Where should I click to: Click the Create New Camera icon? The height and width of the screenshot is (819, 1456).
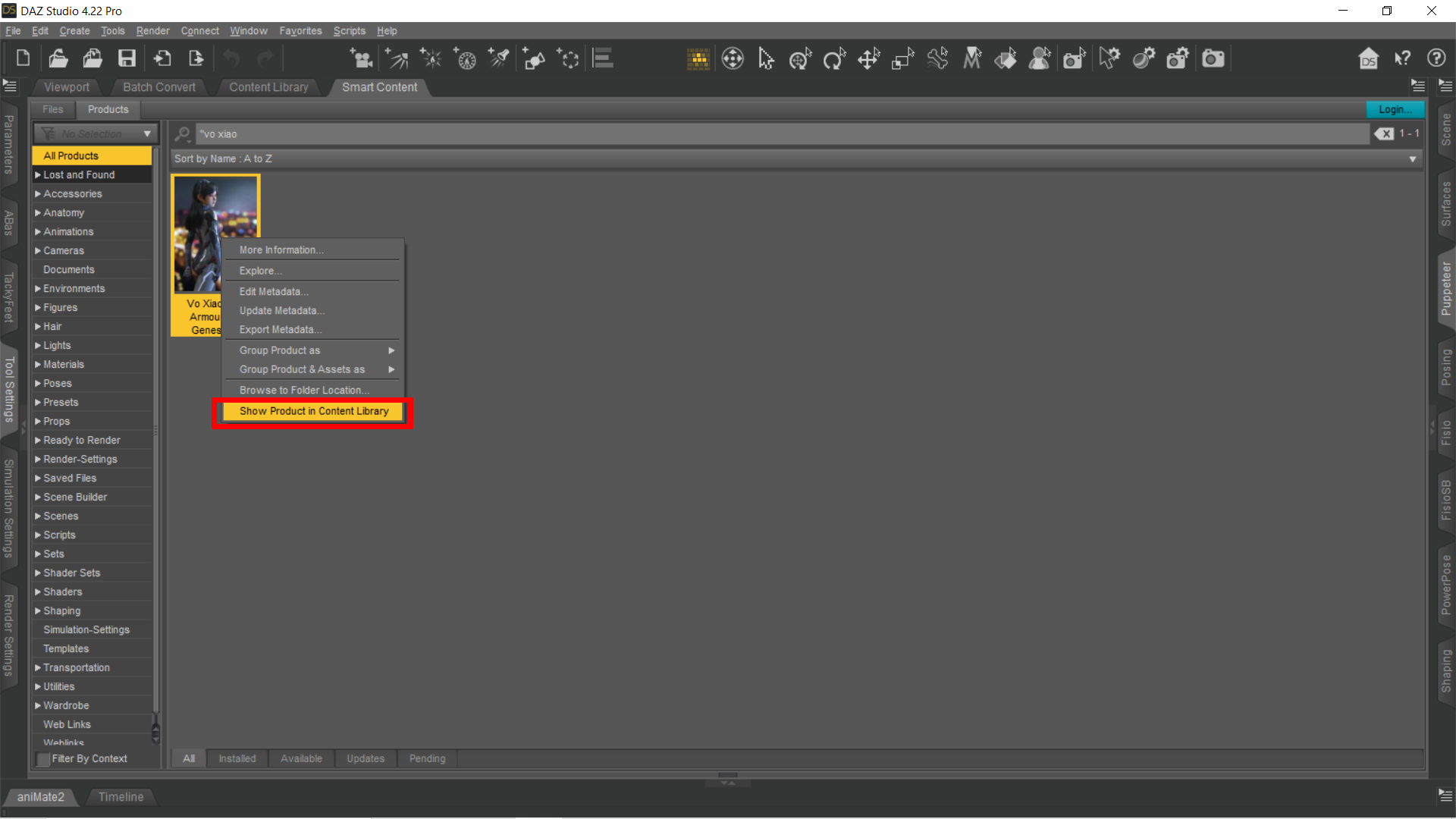pyautogui.click(x=360, y=58)
